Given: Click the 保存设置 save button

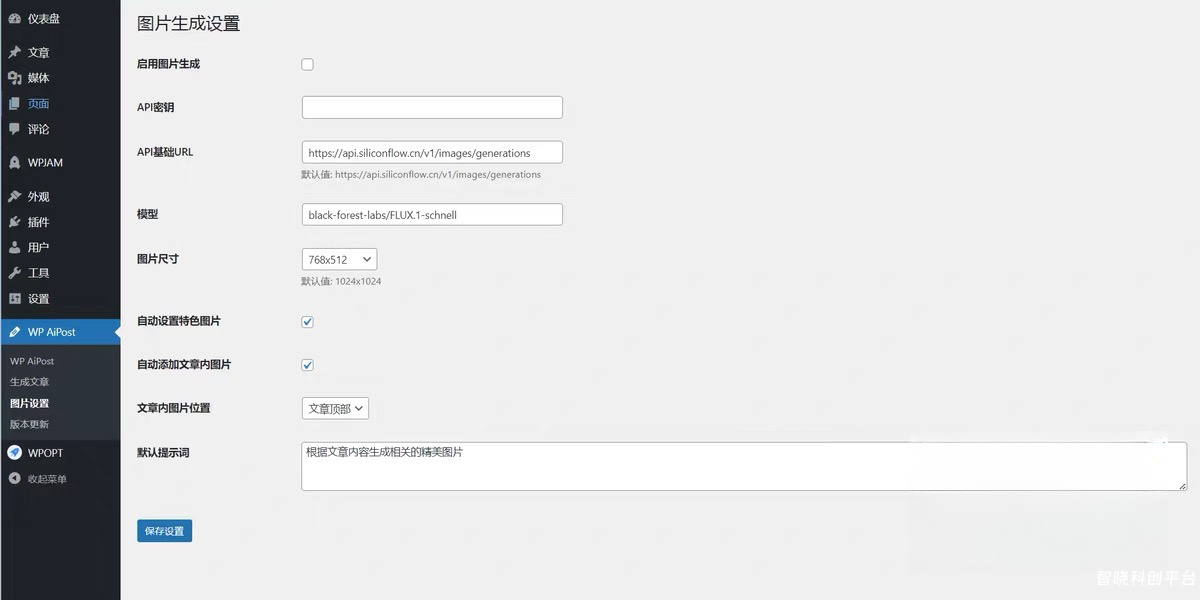Looking at the screenshot, I should tap(164, 530).
